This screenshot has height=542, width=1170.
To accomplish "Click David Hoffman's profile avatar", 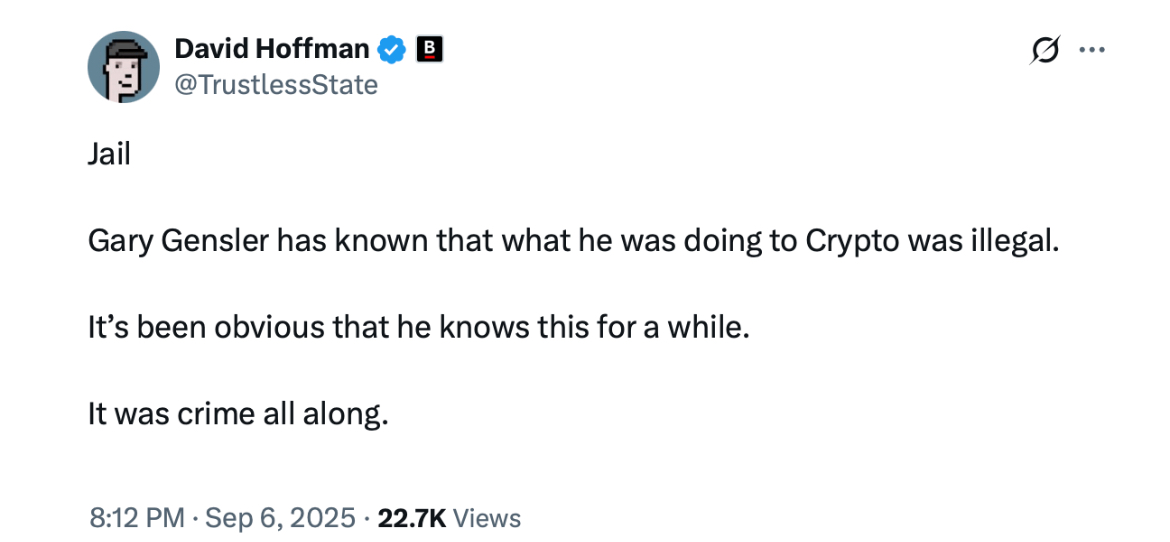I will (124, 67).
